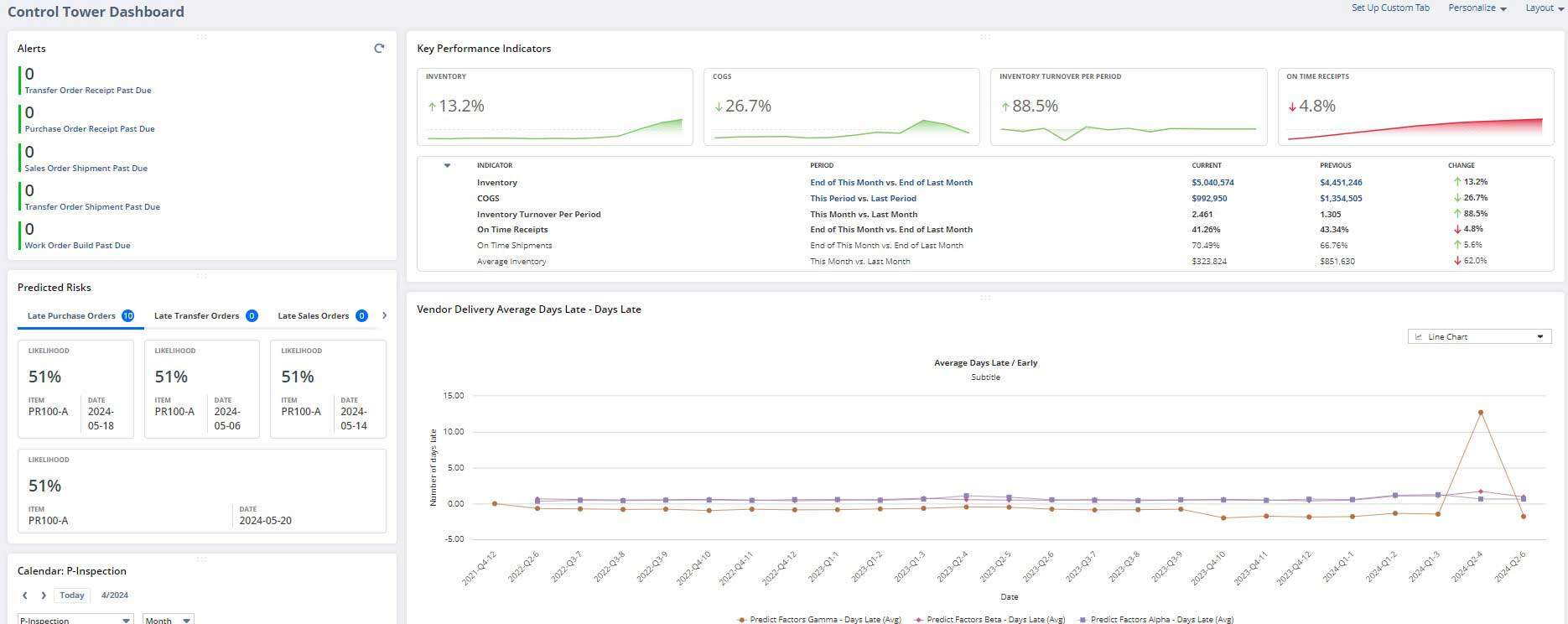The width and height of the screenshot is (1568, 624).
Task: Open the Month view dropdown
Action: pyautogui.click(x=168, y=620)
